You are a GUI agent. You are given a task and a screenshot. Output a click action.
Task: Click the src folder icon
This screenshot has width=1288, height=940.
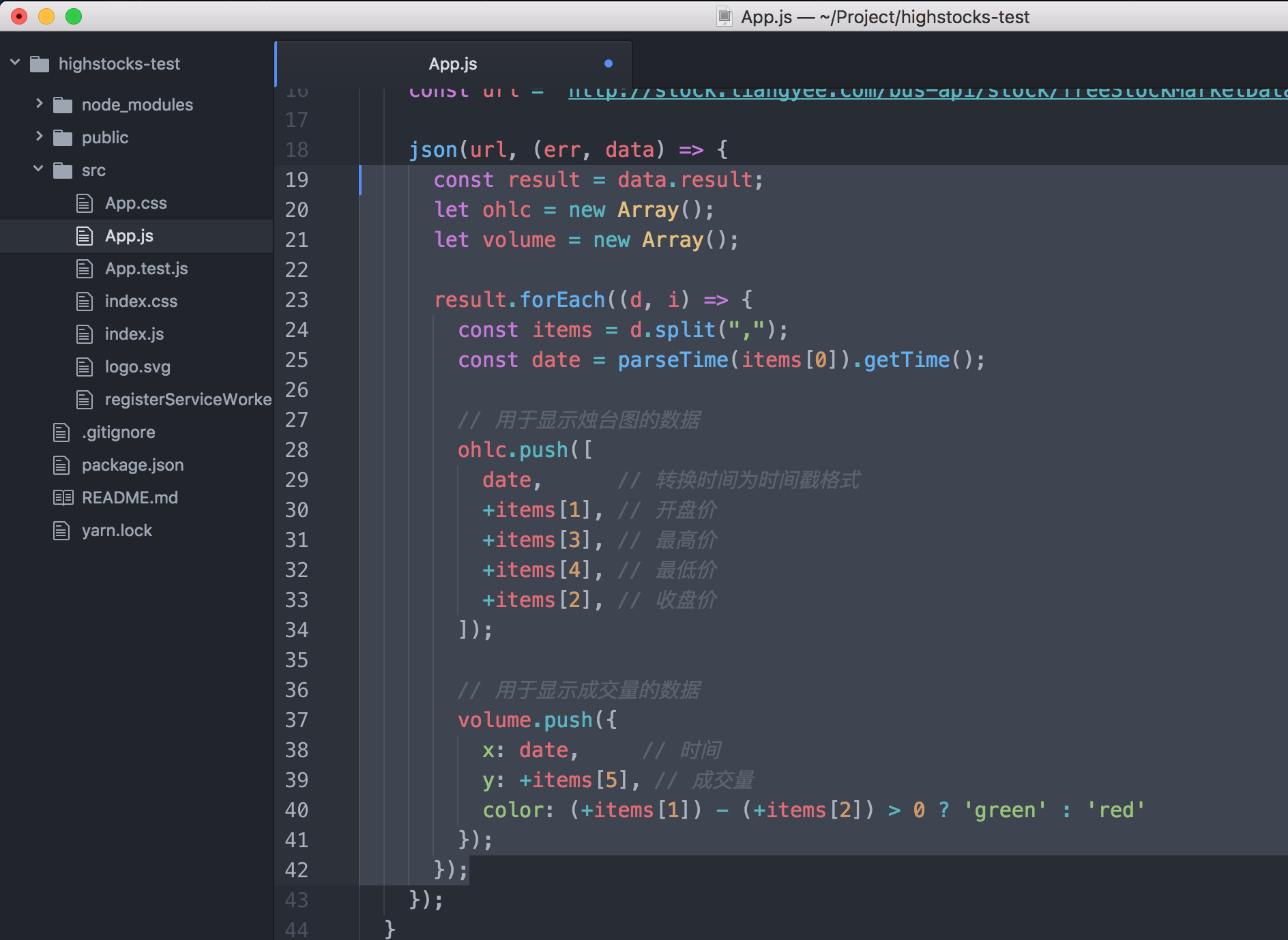tap(63, 171)
